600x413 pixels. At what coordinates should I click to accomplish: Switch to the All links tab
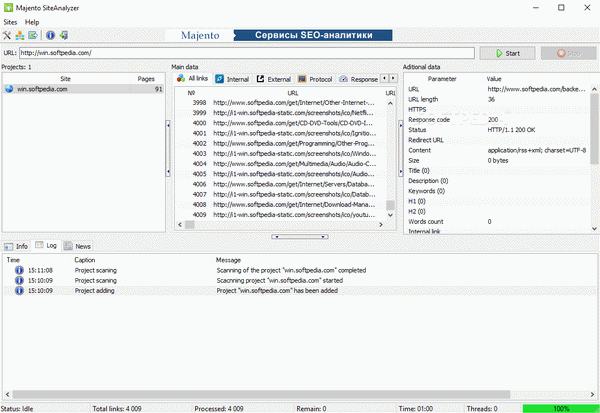pos(192,78)
